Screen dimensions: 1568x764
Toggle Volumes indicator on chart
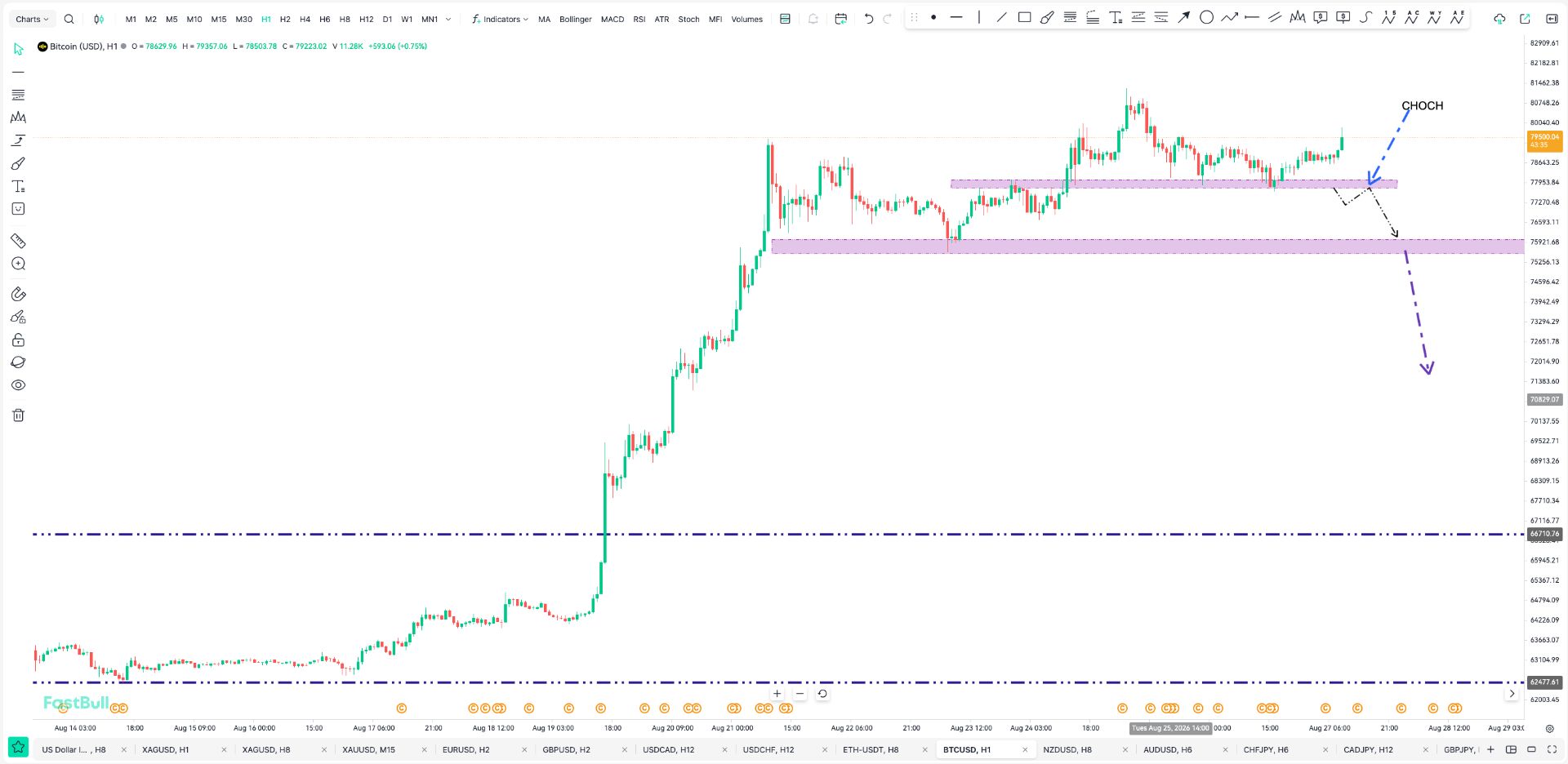[747, 20]
